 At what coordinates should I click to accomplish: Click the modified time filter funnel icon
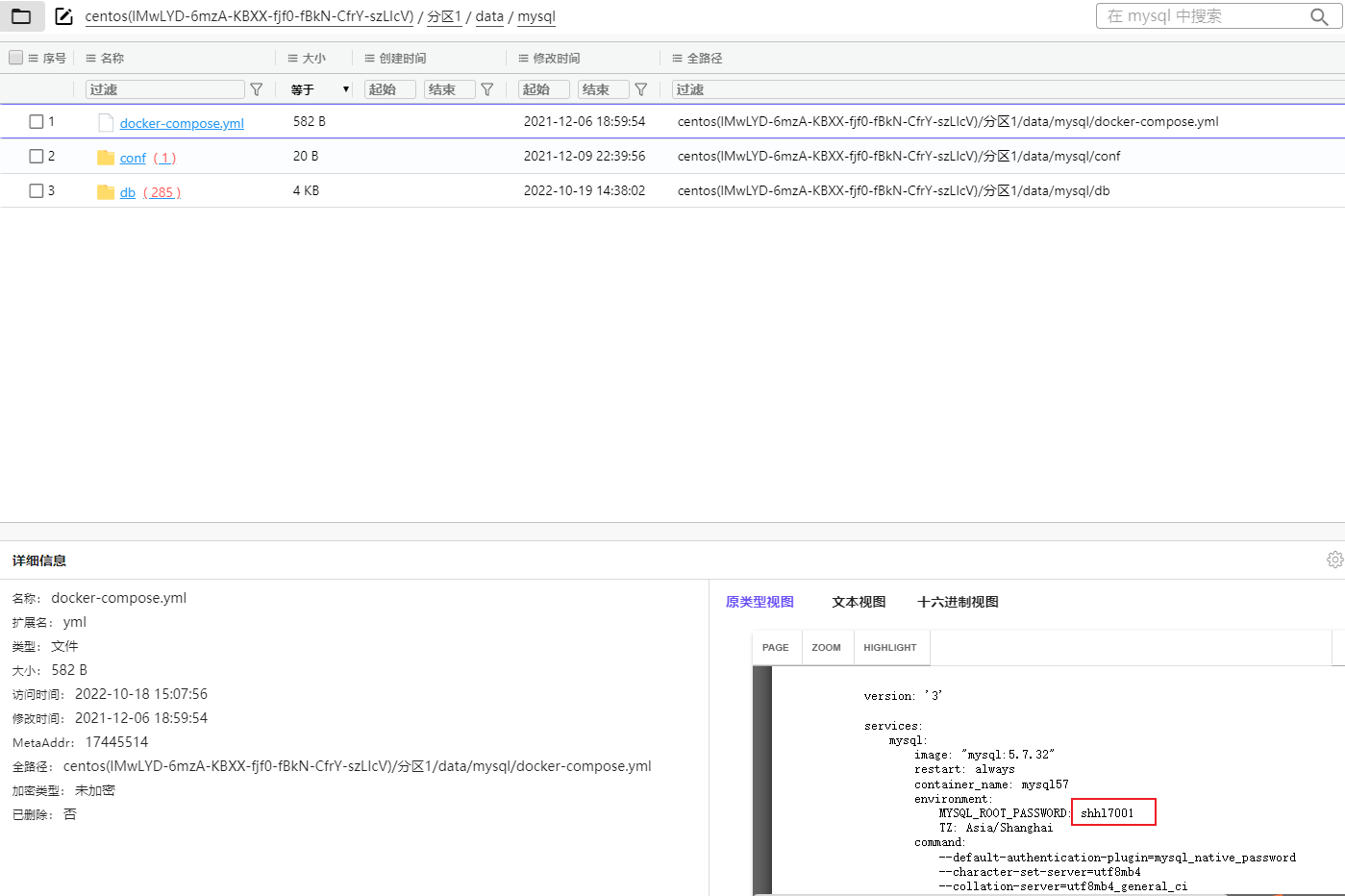[x=641, y=89]
